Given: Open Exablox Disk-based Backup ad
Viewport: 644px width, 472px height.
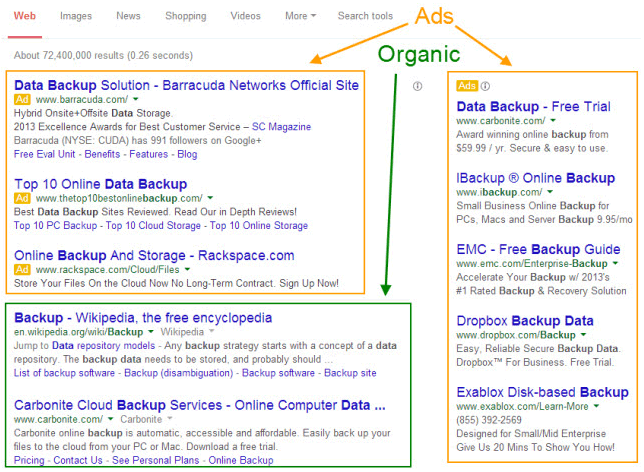Looking at the screenshot, I should 543,392.
